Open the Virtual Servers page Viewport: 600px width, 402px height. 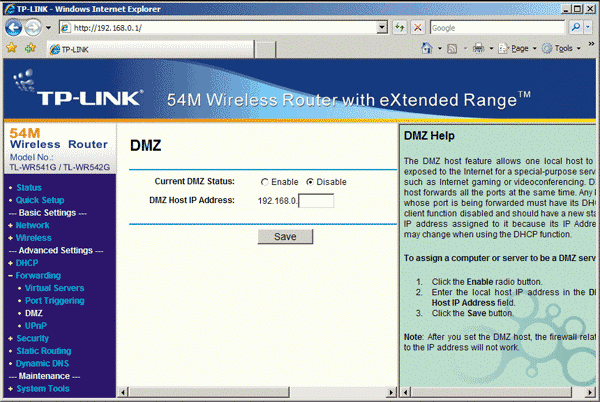54,288
